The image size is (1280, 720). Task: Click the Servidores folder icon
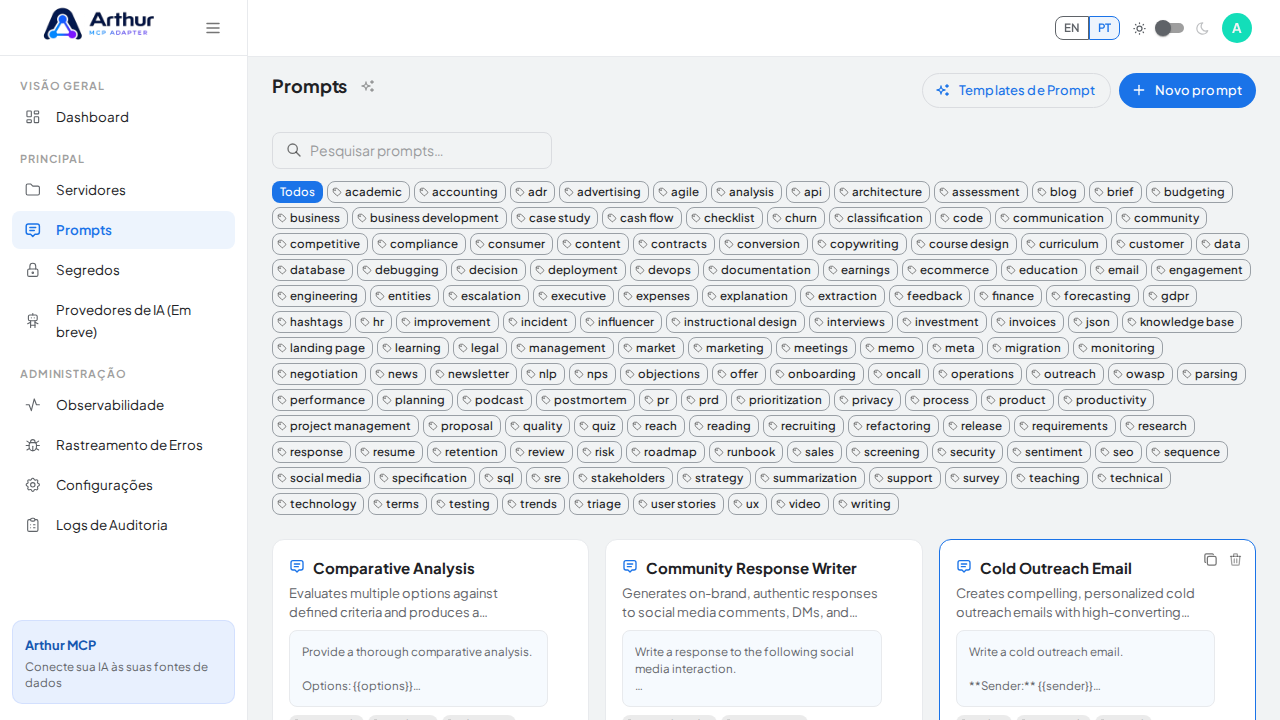point(33,190)
